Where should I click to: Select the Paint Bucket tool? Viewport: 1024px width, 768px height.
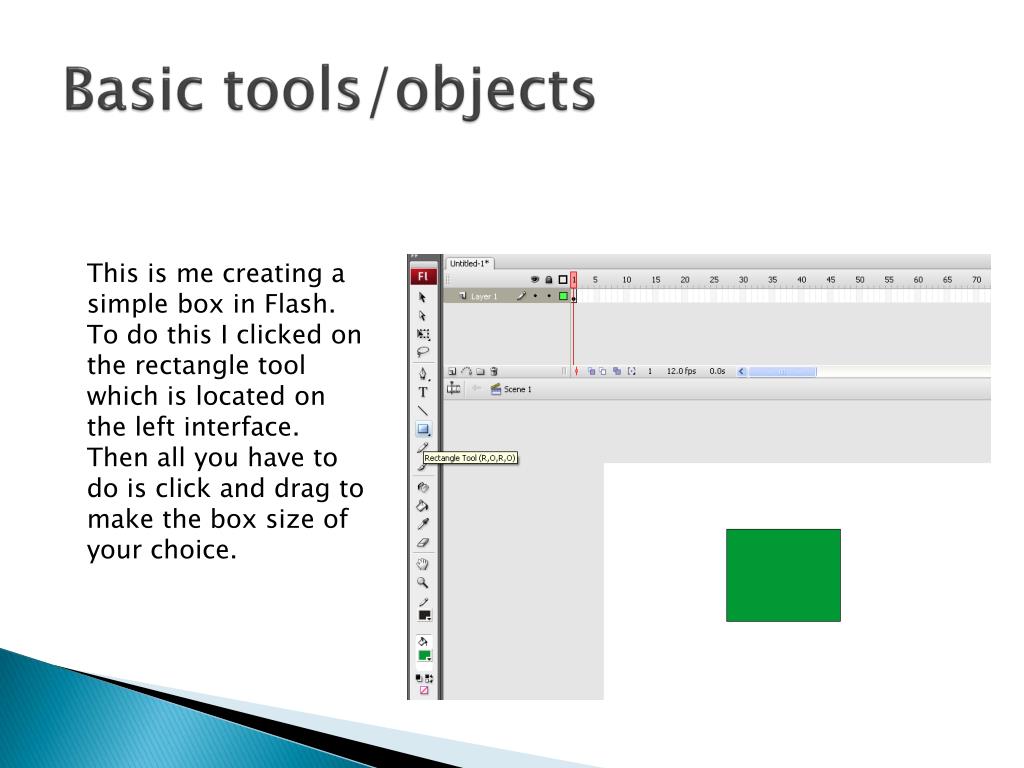point(423,505)
